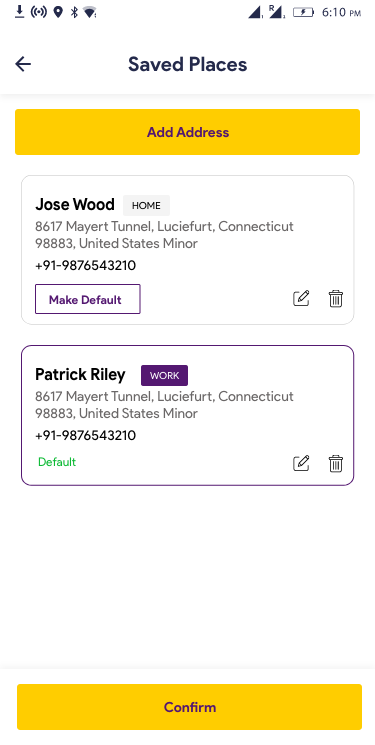Tap the battery charging icon
This screenshot has height=745, width=375.
303,12
